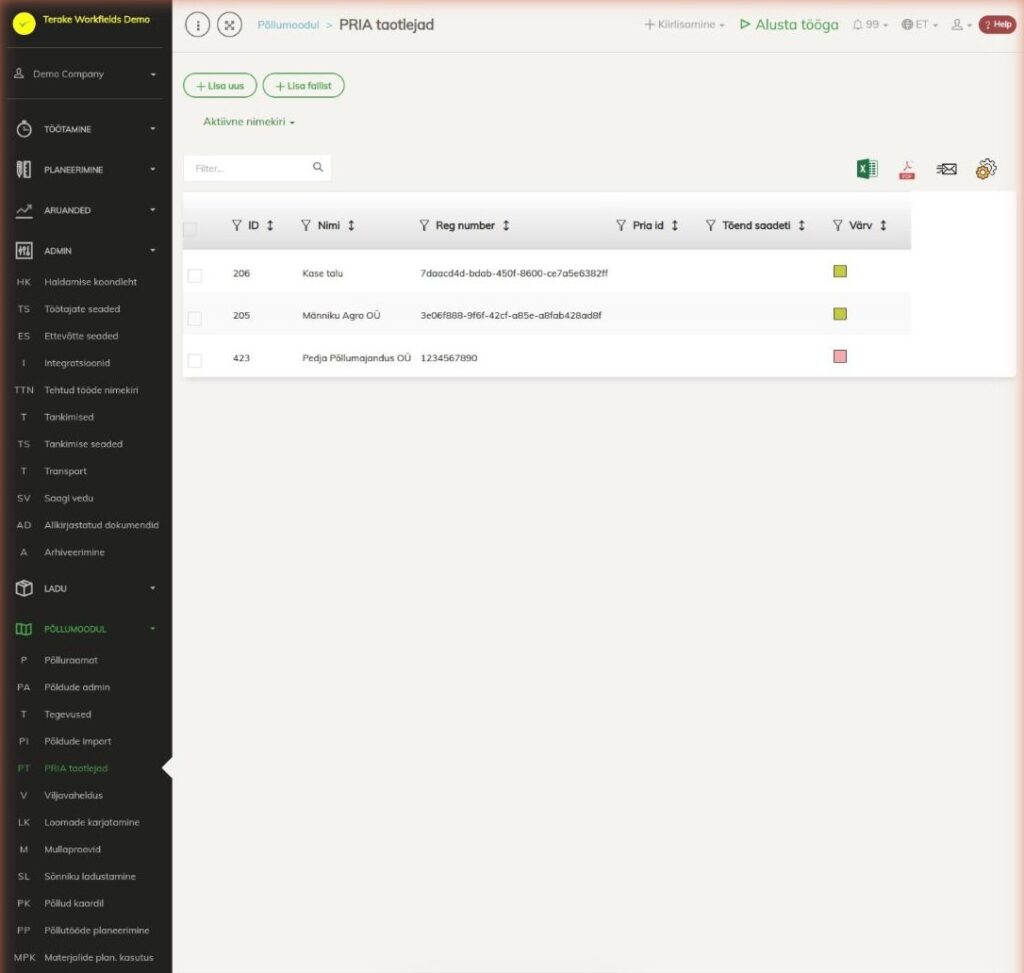Open Põlluraamat in the sidebar
Screen dimensions: 1024x973
pos(71,660)
